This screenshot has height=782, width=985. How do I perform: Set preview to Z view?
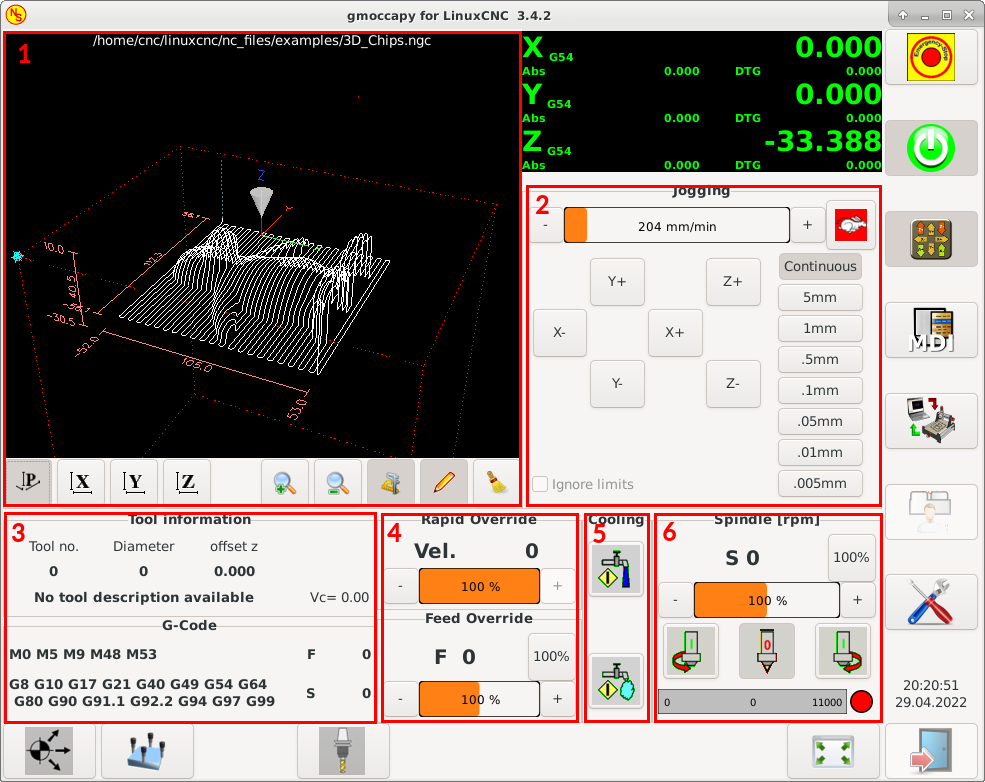(x=188, y=483)
